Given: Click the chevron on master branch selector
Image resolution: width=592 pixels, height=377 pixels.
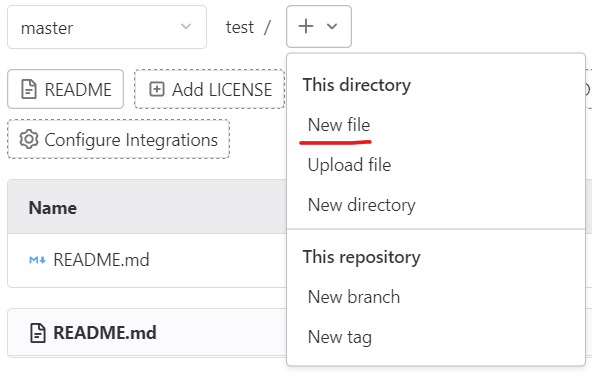Looking at the screenshot, I should [185, 26].
